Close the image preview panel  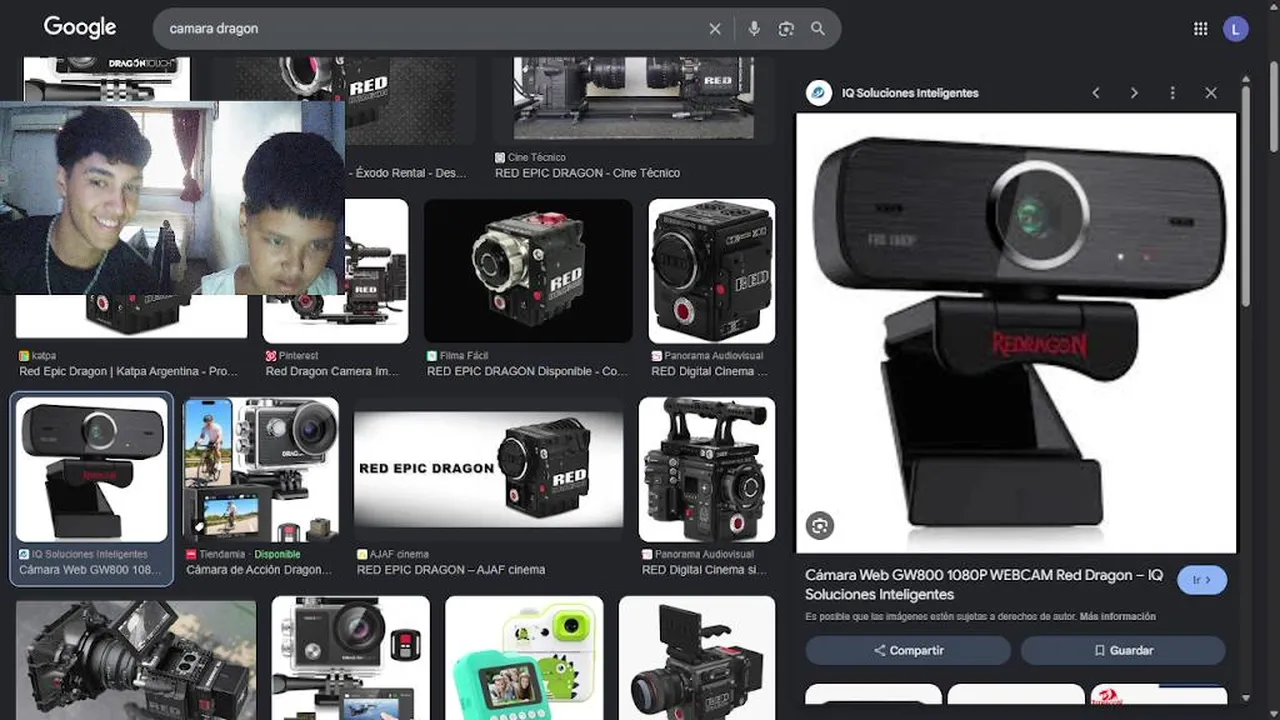click(1211, 93)
